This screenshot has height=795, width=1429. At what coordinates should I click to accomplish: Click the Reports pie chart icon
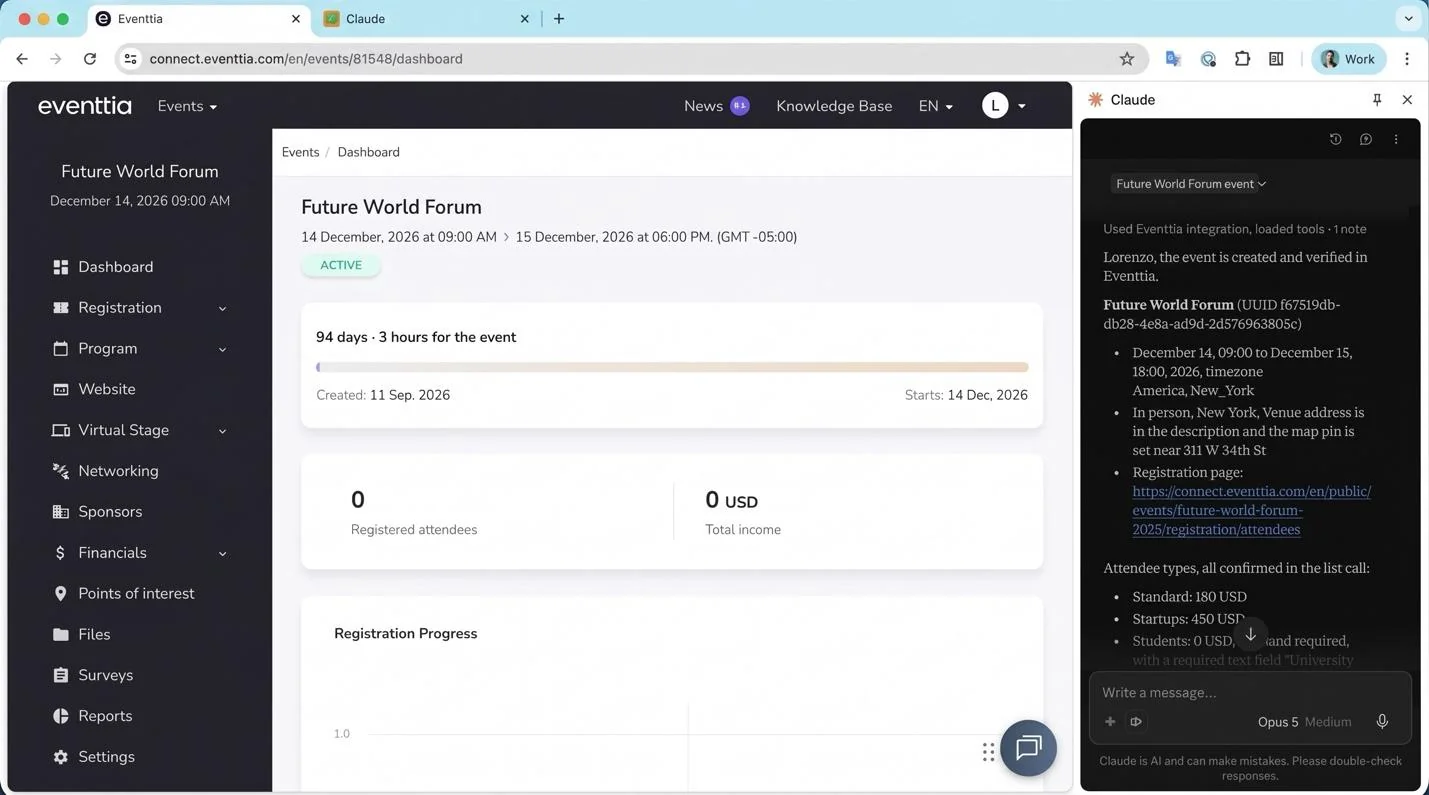coord(60,716)
